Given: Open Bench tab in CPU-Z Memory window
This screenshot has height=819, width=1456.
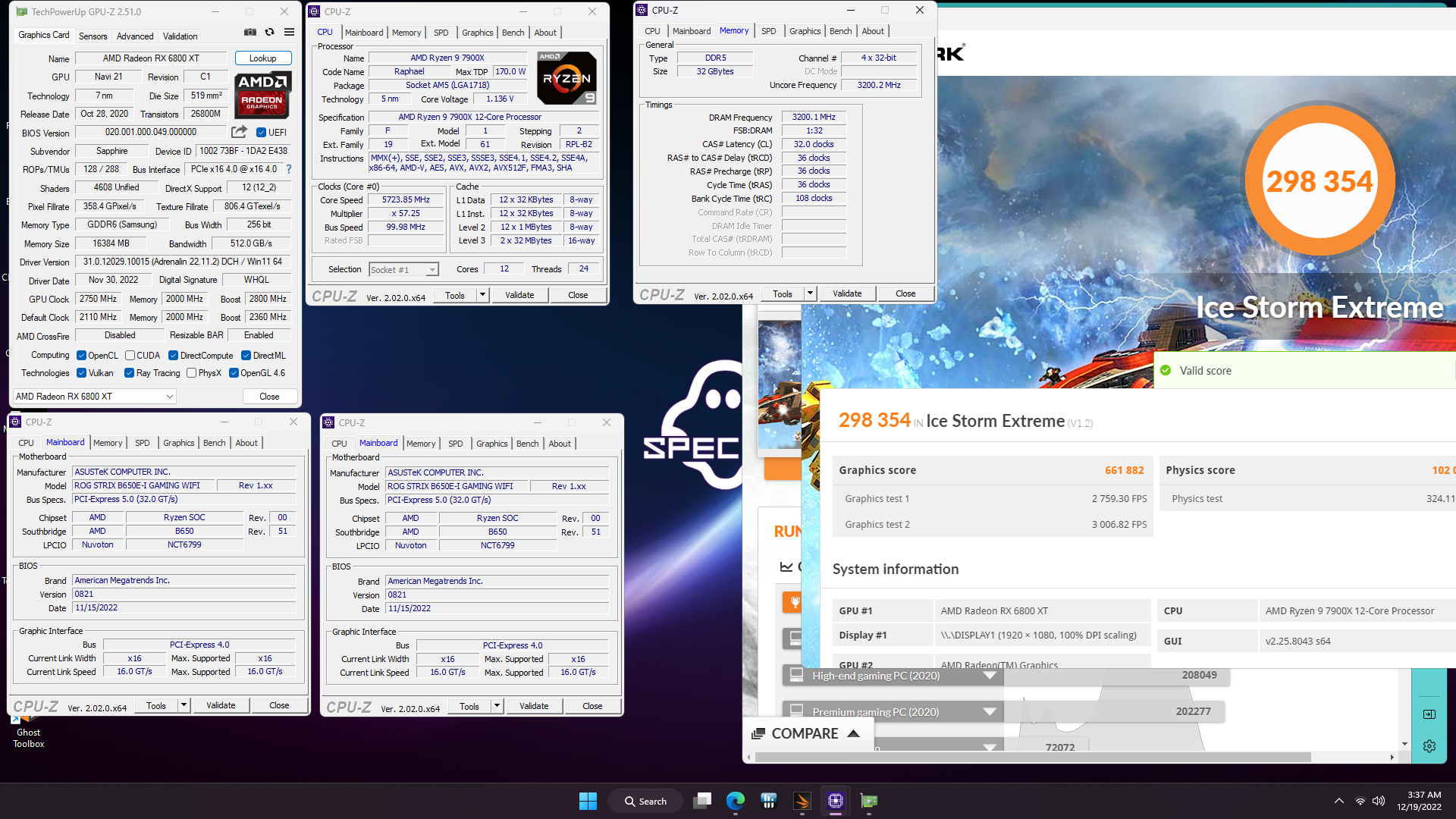Looking at the screenshot, I should pyautogui.click(x=840, y=31).
